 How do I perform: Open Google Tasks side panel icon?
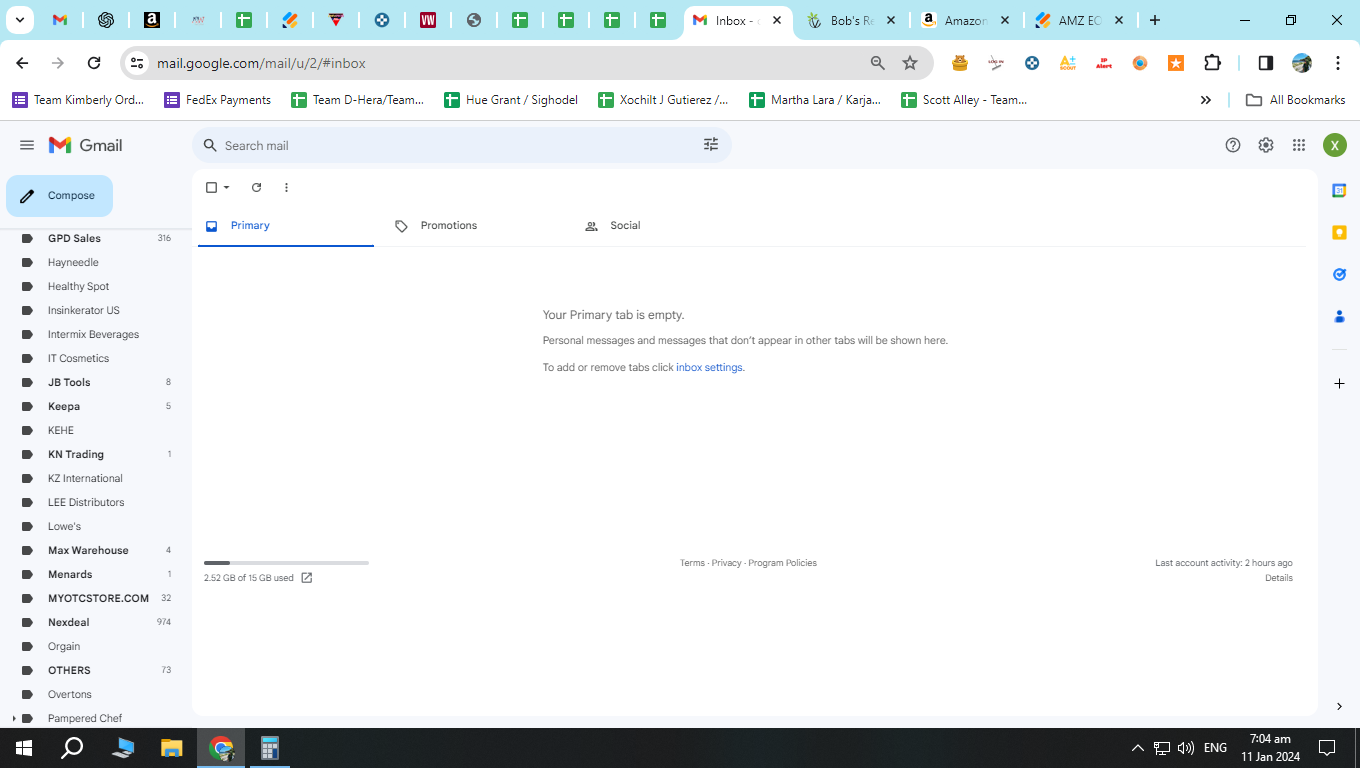tap(1339, 274)
